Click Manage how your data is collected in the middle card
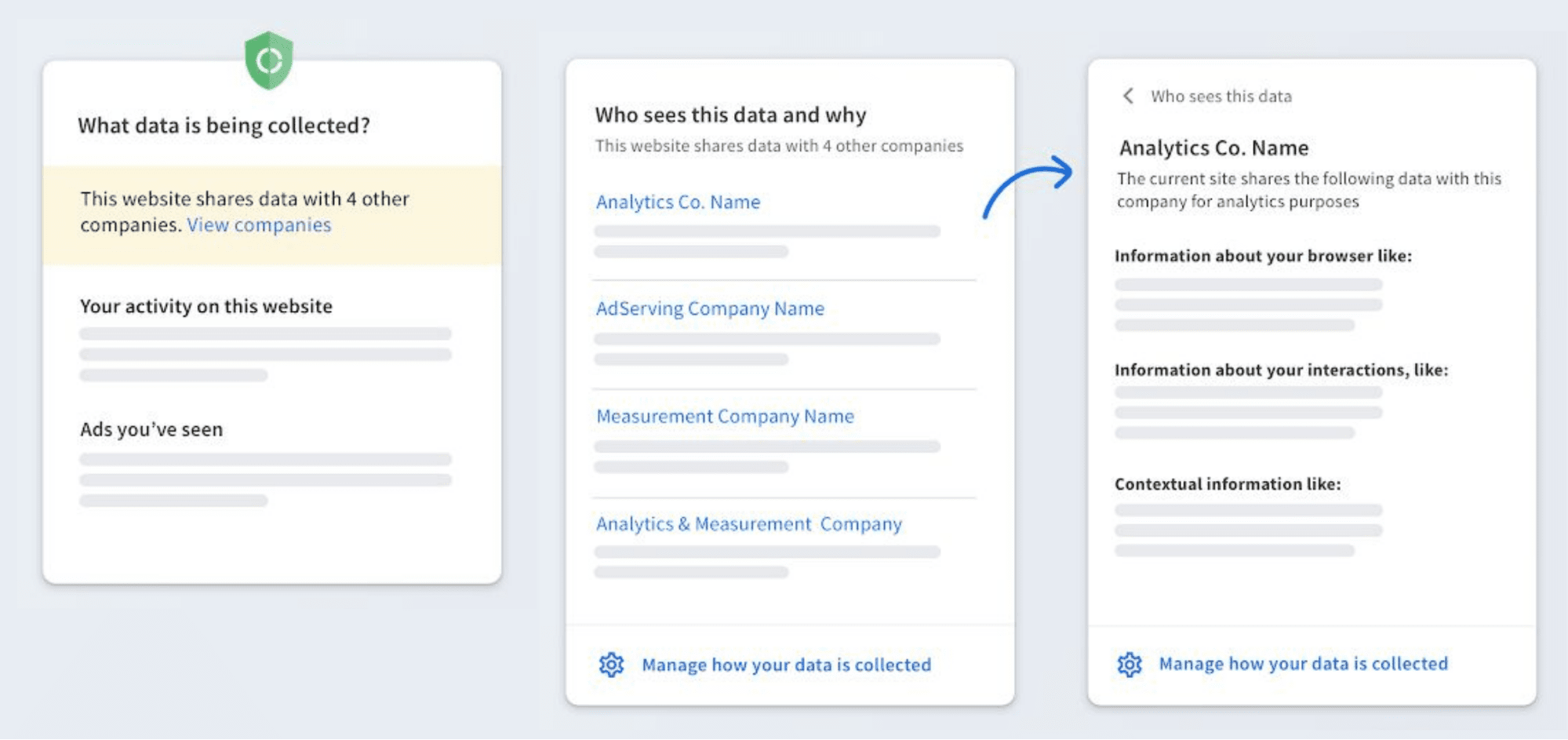The image size is (1568, 740). tap(786, 665)
